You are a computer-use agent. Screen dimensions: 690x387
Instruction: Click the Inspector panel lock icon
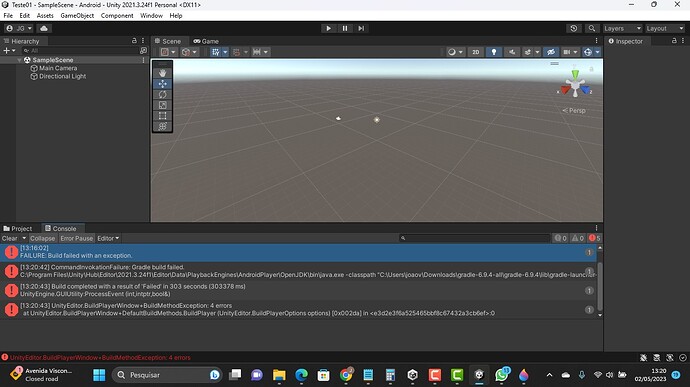[x=674, y=41]
